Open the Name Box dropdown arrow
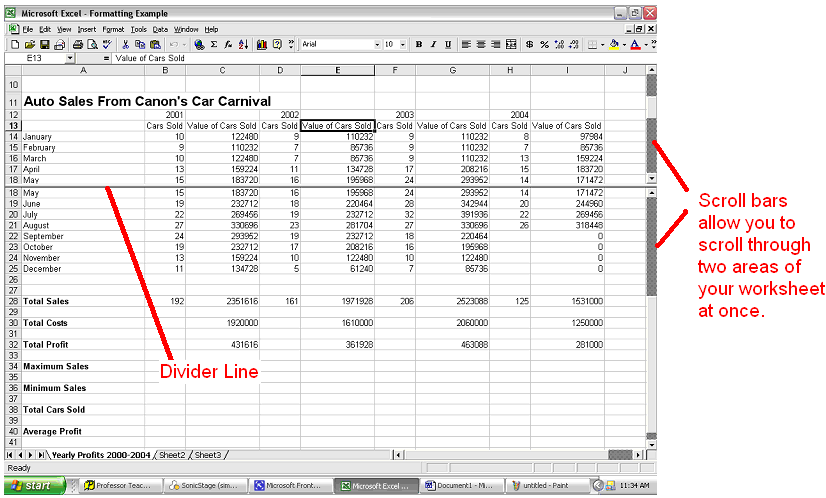Viewport: 826px width, 498px height. [70, 59]
